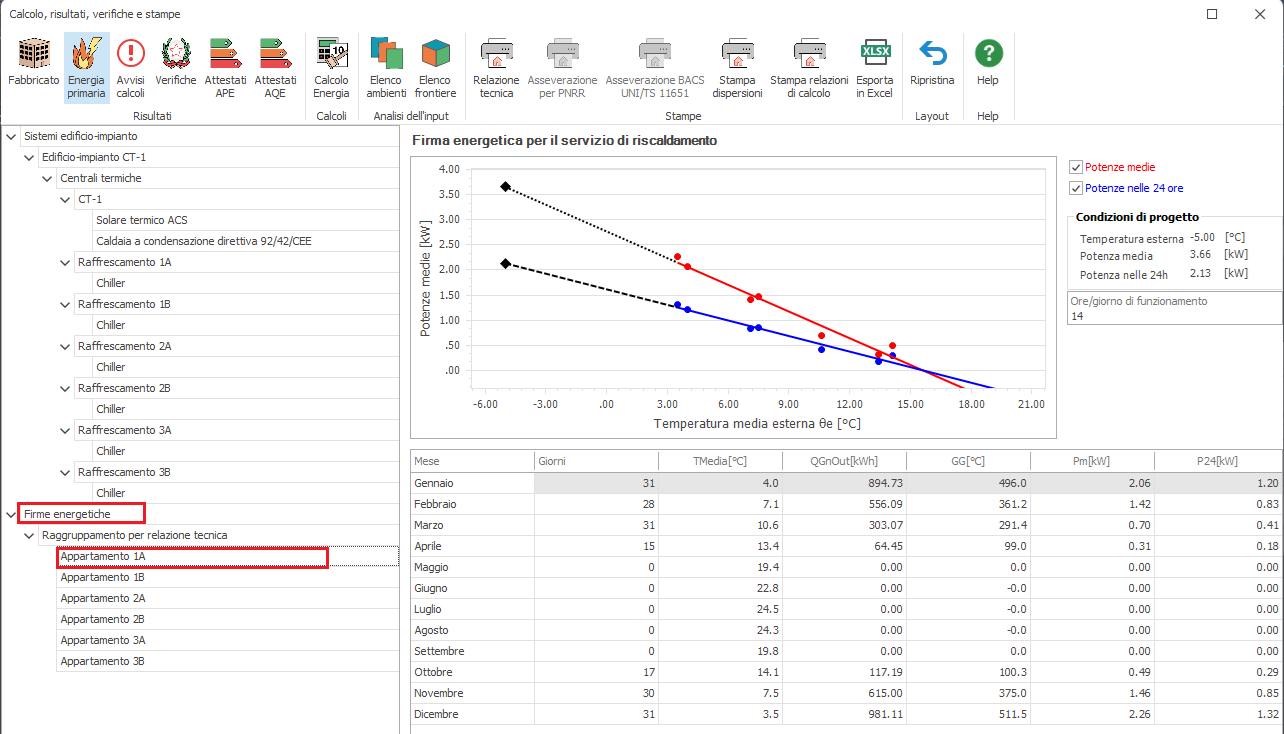
Task: Open Attestati APE certificates
Action: (x=225, y=68)
